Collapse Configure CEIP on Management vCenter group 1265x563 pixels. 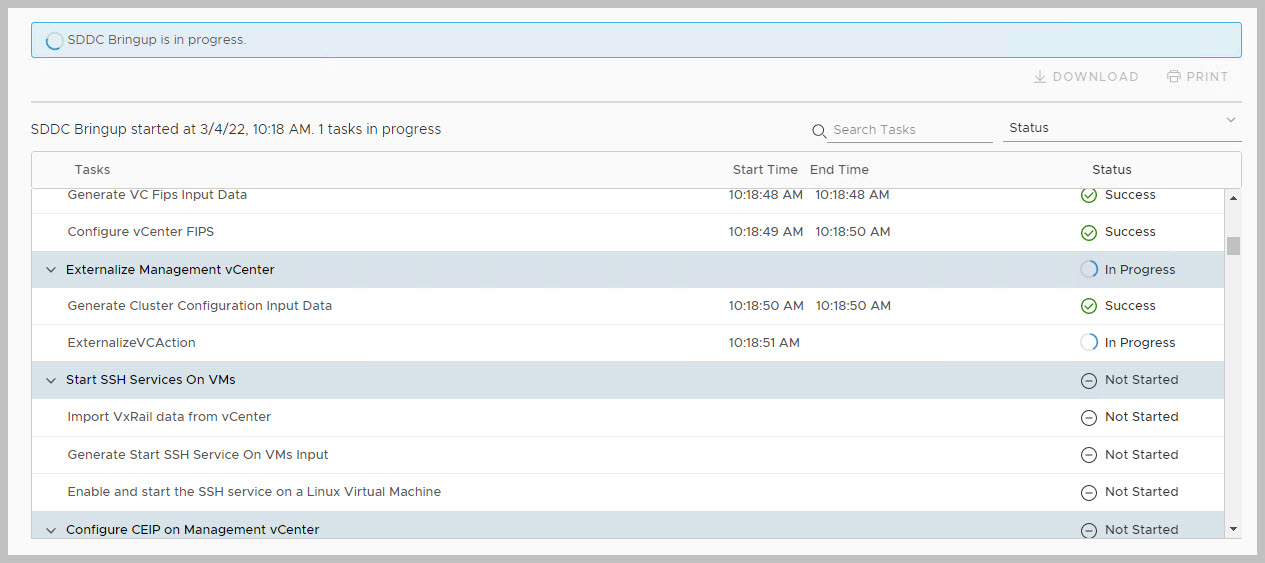51,530
